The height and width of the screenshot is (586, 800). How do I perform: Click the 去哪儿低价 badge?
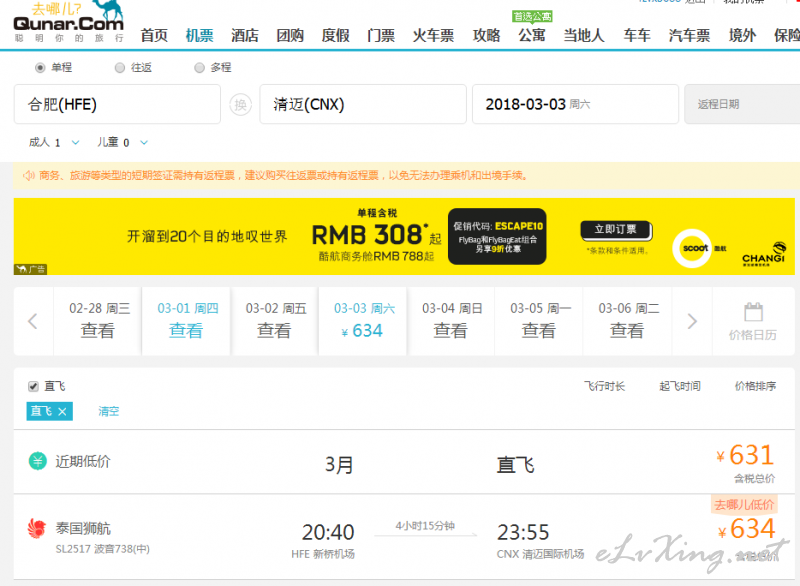pos(744,505)
